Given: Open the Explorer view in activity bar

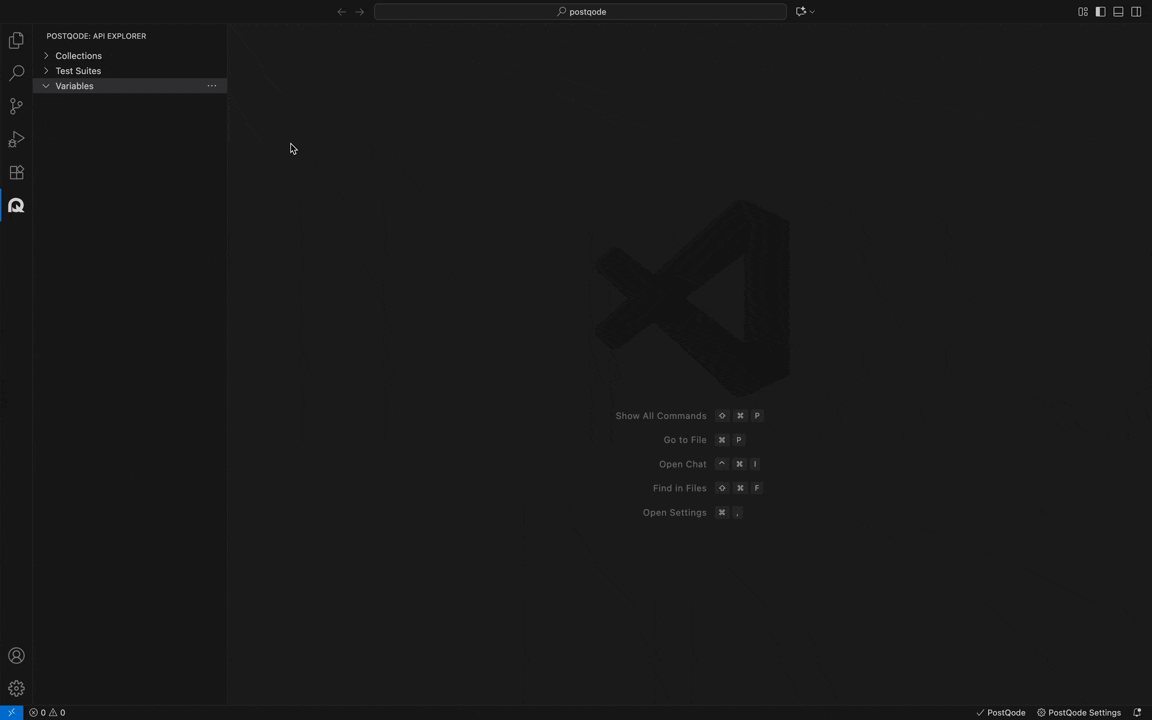Looking at the screenshot, I should click(x=16, y=41).
